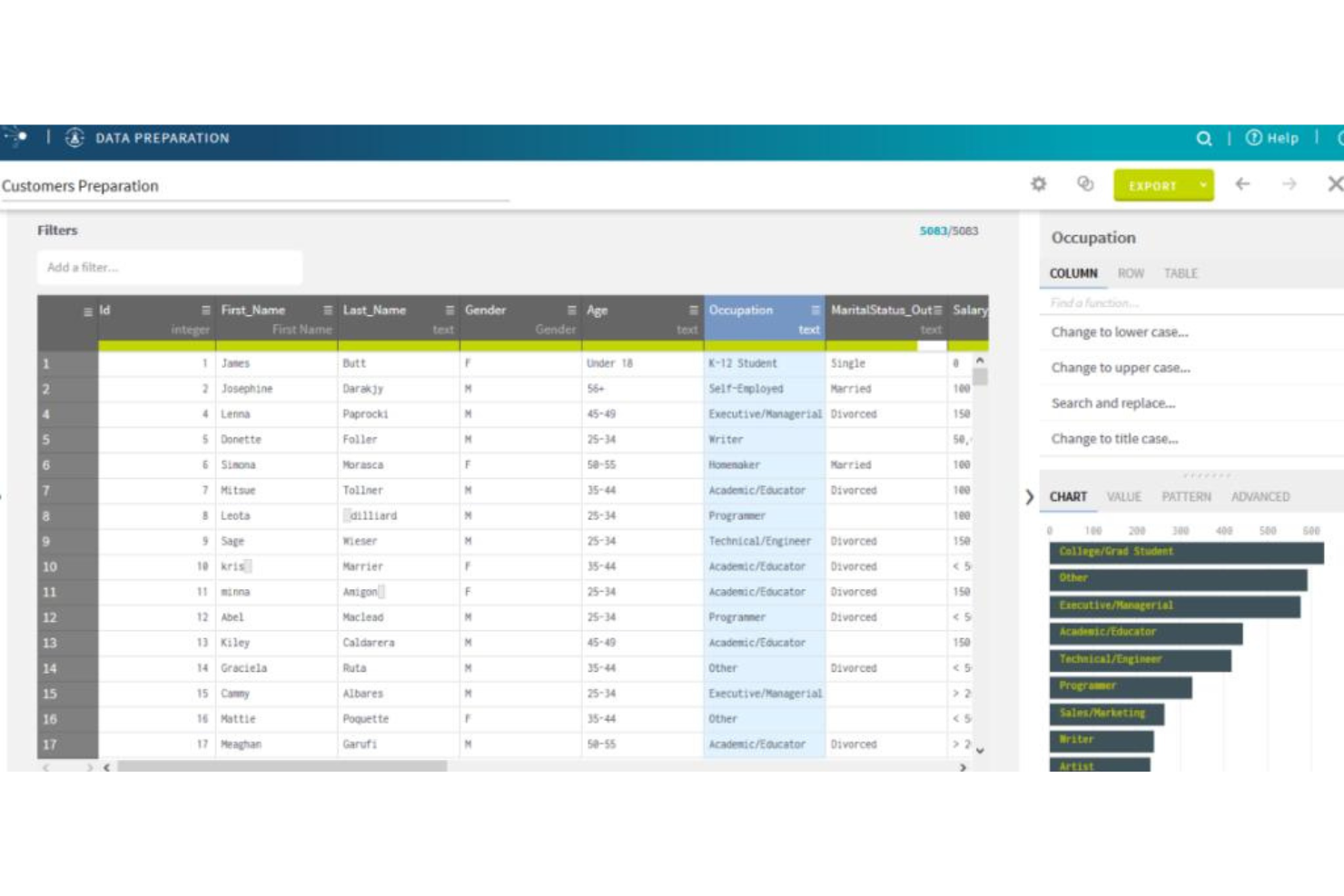The image size is (1344, 896).
Task: Select the Graciela first name cell
Action: [x=276, y=668]
